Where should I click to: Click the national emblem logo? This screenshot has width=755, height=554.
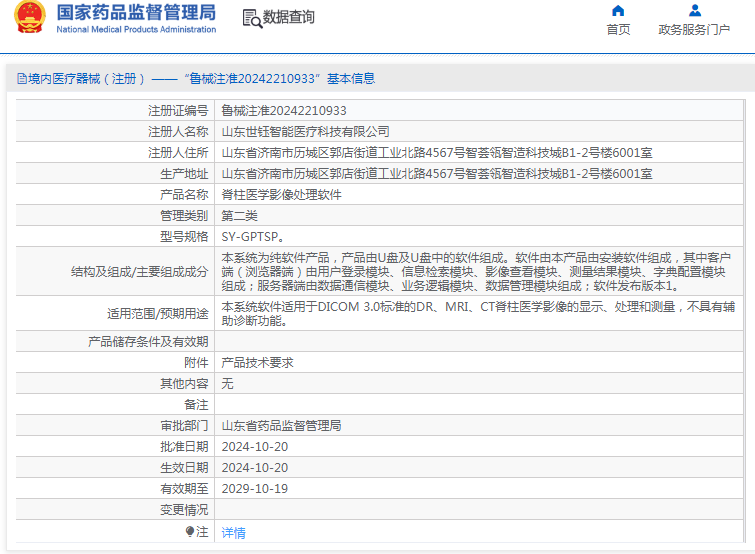(30, 17)
